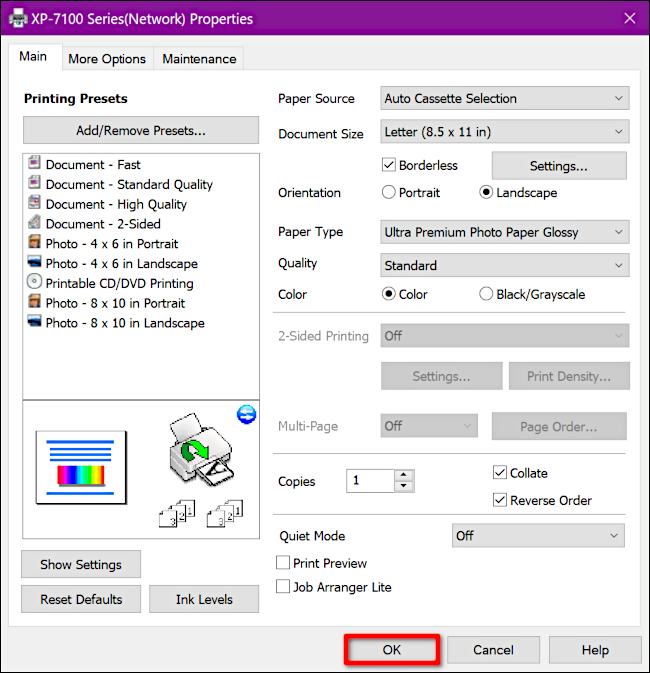650x673 pixels.
Task: Open the 2-Sided Printing dropdown
Action: pyautogui.click(x=505, y=336)
